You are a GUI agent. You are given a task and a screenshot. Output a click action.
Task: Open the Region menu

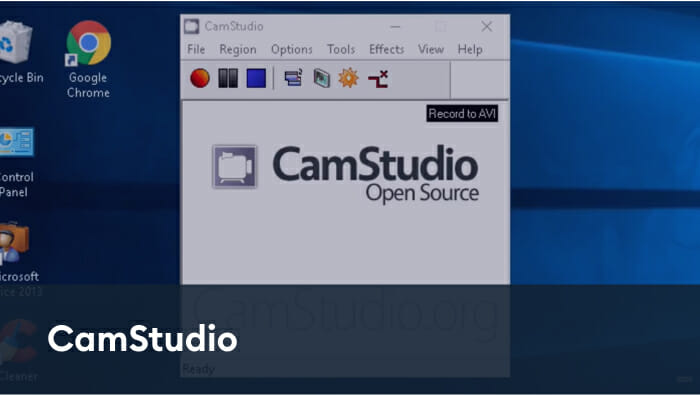tap(238, 49)
